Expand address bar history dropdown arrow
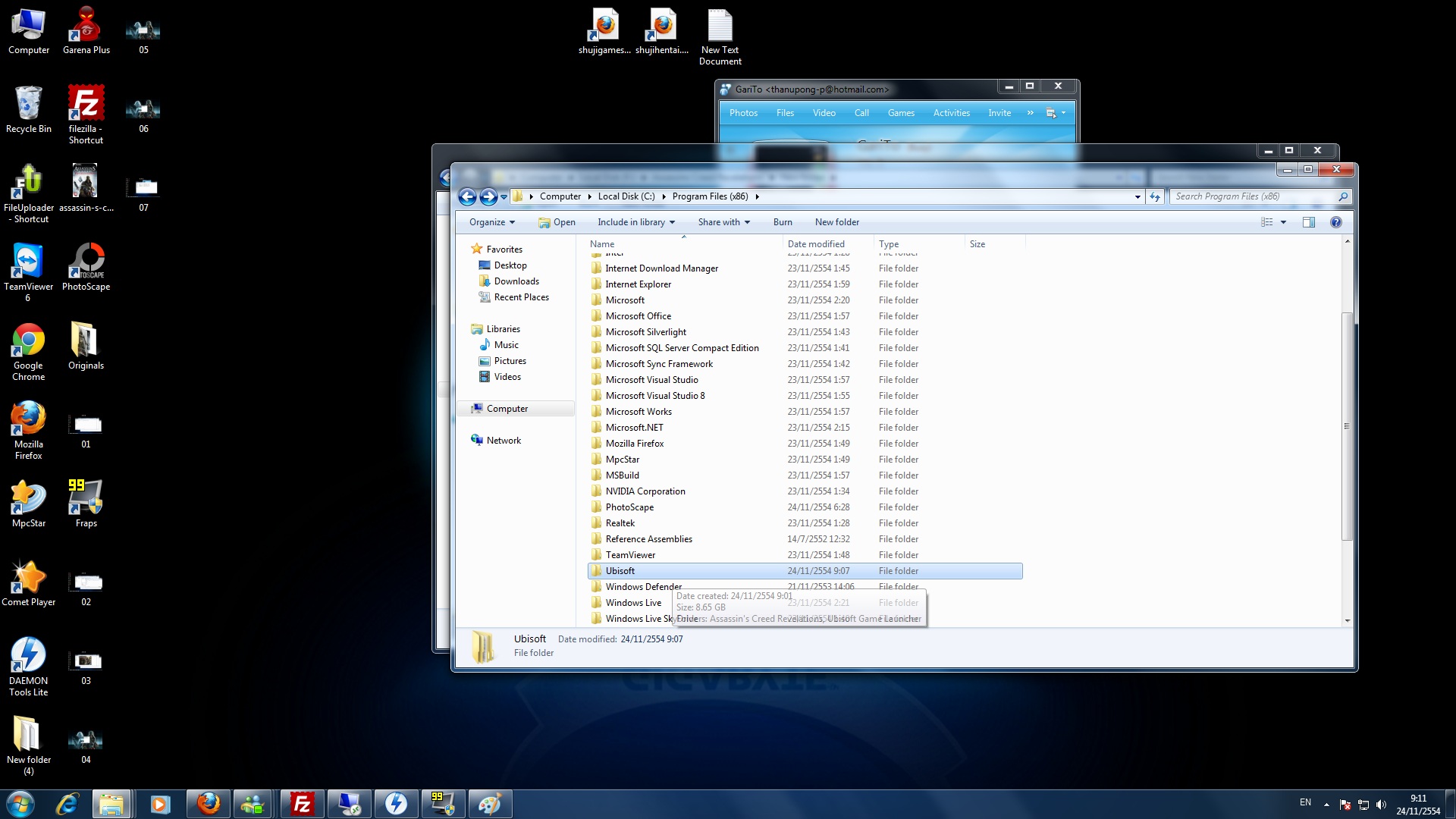The width and height of the screenshot is (1456, 819). (1137, 197)
